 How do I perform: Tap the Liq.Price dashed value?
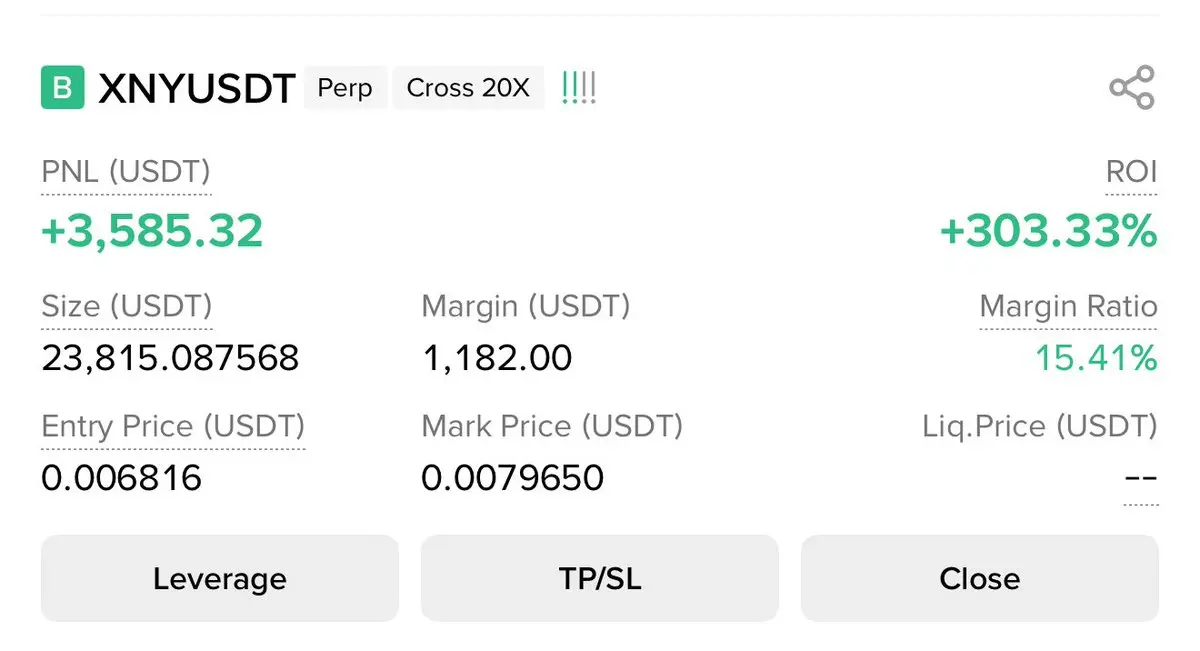(1141, 477)
